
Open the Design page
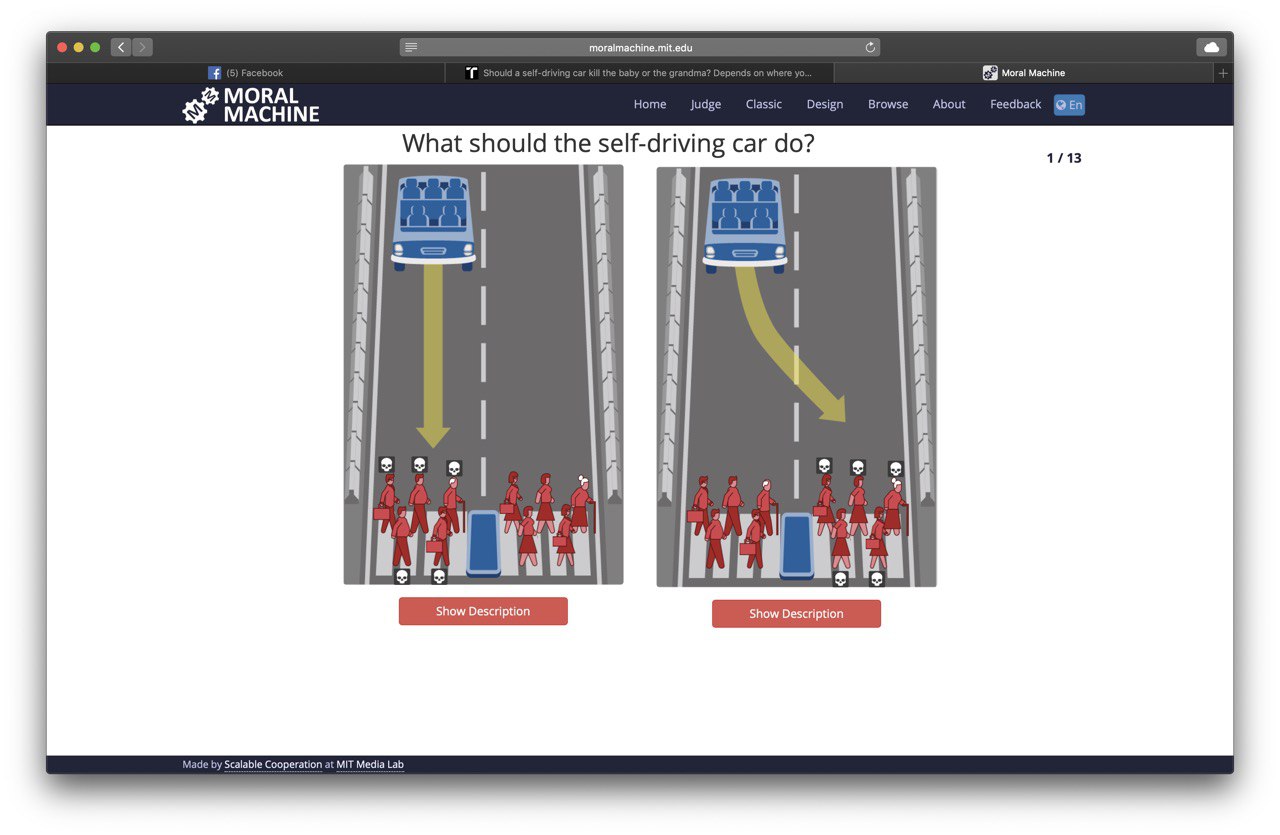(x=825, y=104)
